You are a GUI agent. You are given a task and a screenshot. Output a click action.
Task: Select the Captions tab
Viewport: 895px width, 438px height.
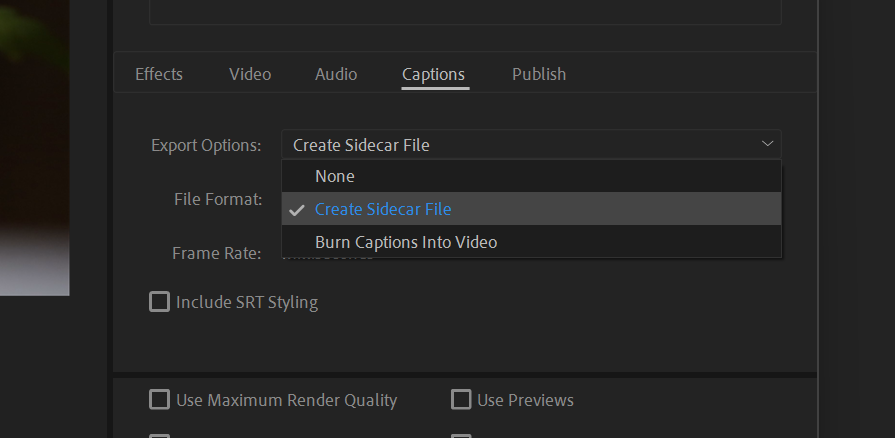(433, 74)
